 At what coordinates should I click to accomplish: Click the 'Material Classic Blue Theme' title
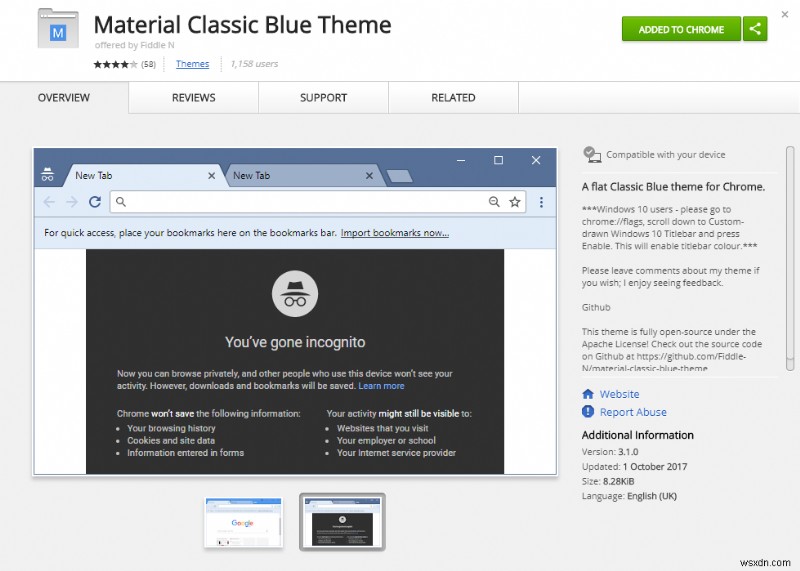point(242,24)
